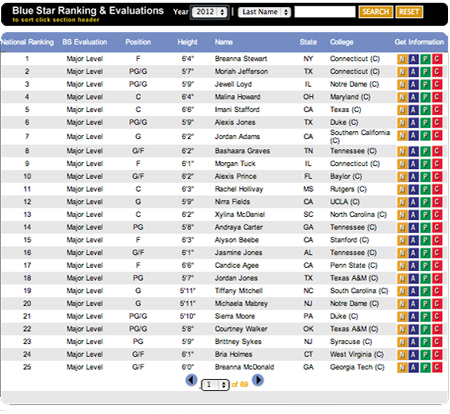Click the P icon for Alyson Beebe
The width and height of the screenshot is (450, 414).
[425, 240]
